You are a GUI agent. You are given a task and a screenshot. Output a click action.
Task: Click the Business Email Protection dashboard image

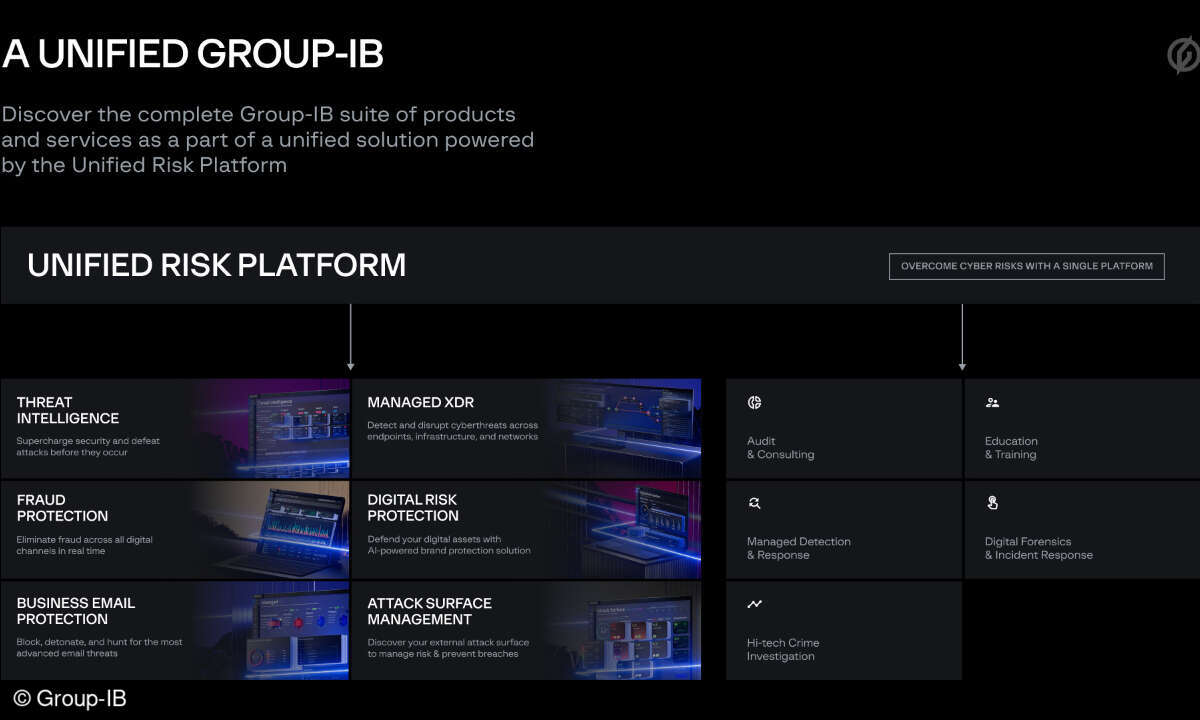pos(272,630)
